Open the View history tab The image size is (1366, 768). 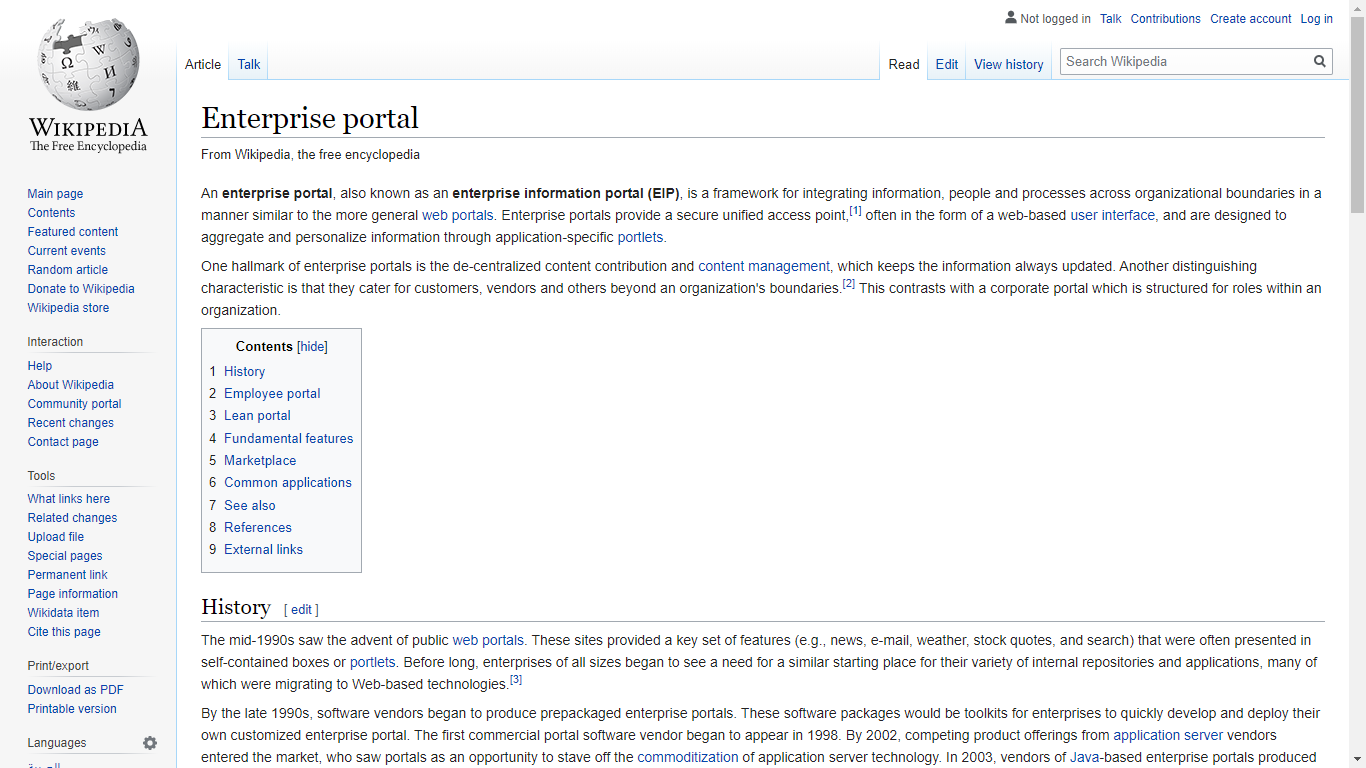pyautogui.click(x=1008, y=63)
